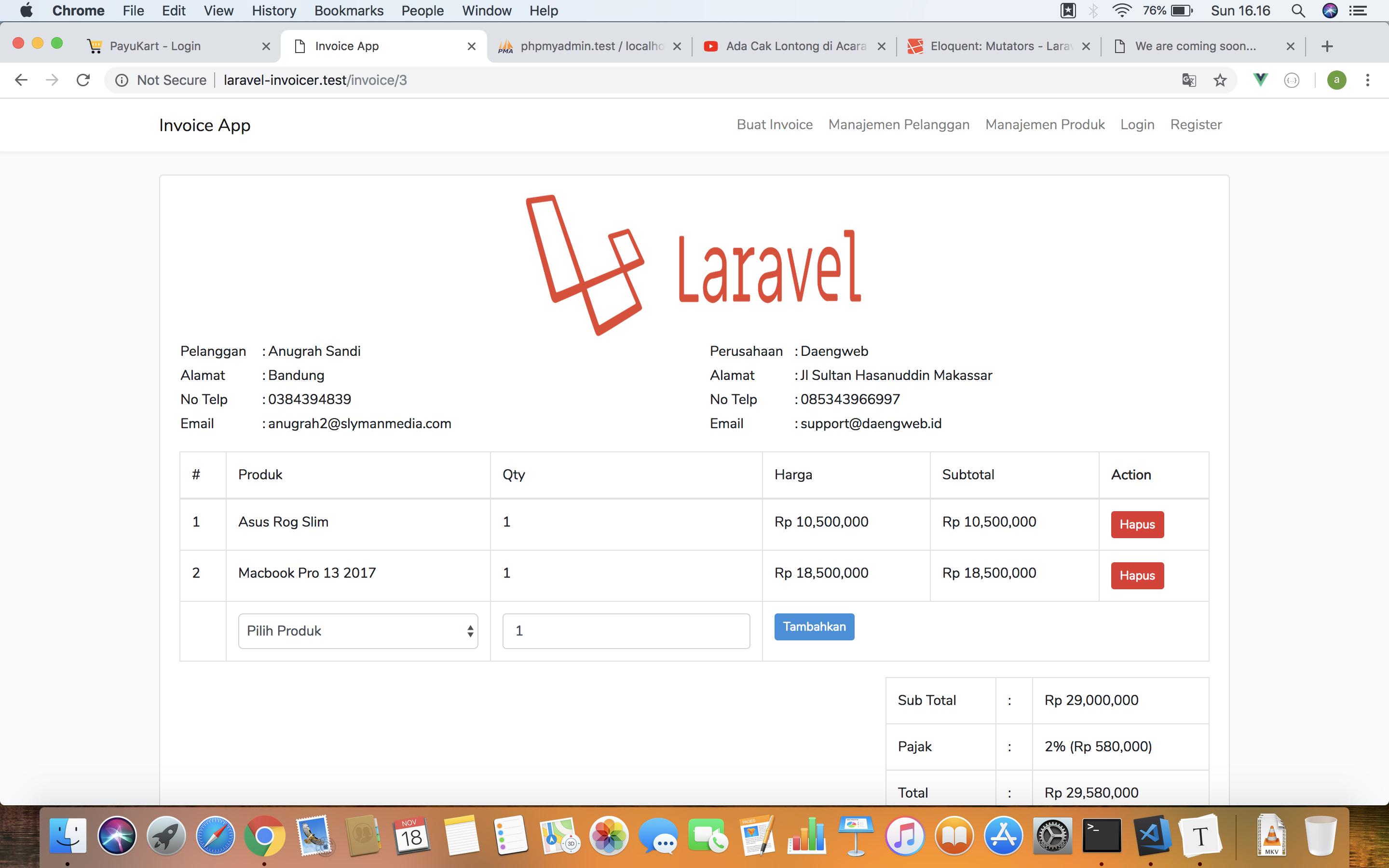
Task: Open Spotlight search in menu bar
Action: pyautogui.click(x=1298, y=11)
